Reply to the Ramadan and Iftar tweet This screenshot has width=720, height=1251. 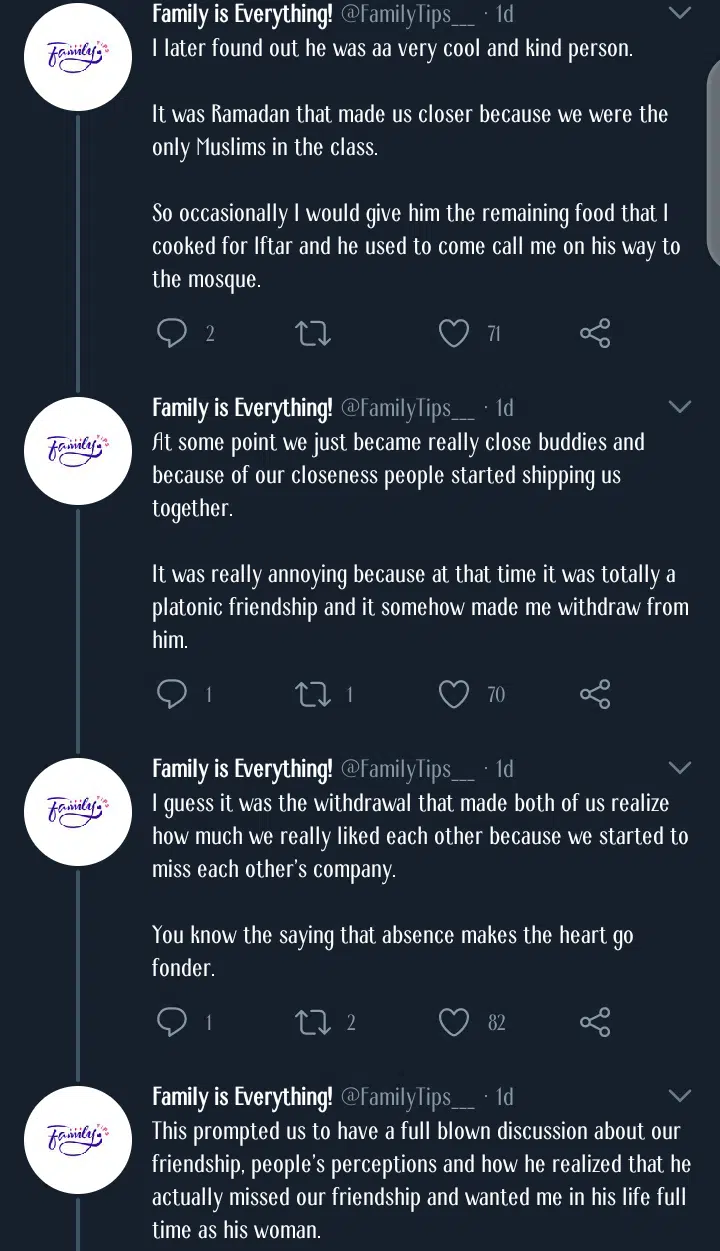[172, 334]
